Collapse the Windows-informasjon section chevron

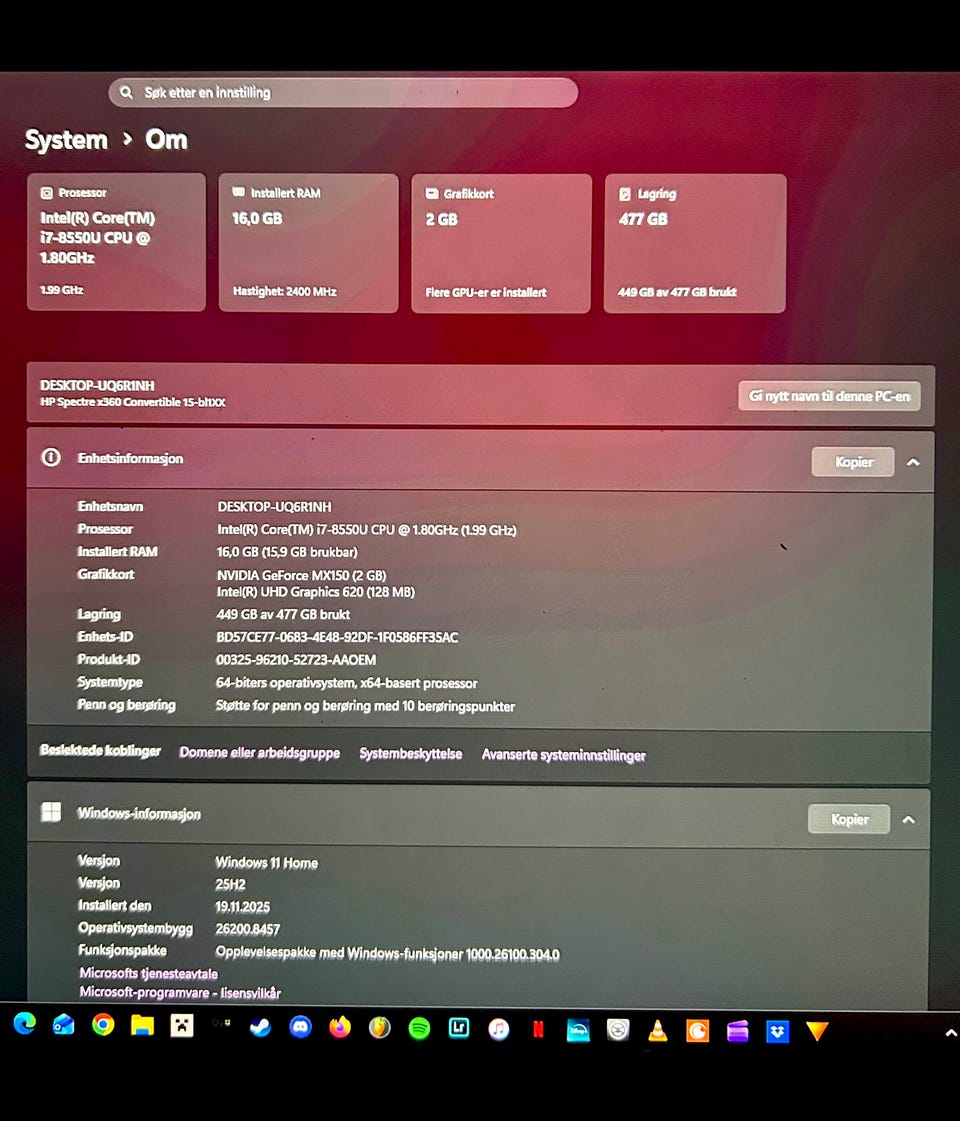pyautogui.click(x=909, y=819)
